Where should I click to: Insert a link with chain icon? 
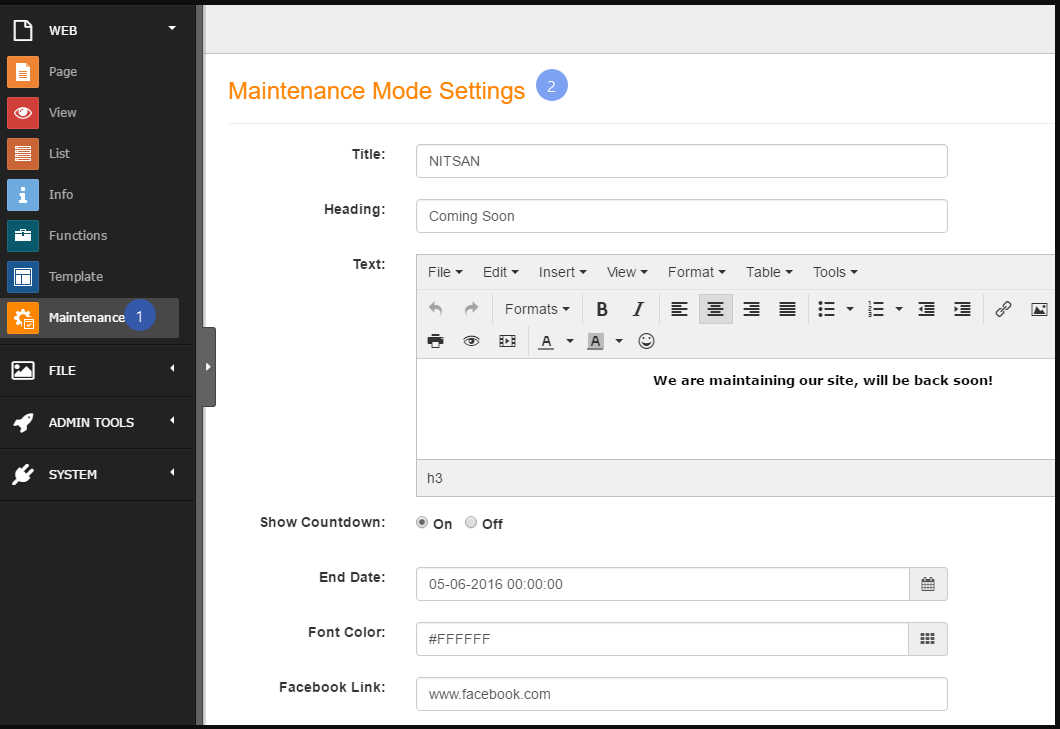click(1003, 309)
